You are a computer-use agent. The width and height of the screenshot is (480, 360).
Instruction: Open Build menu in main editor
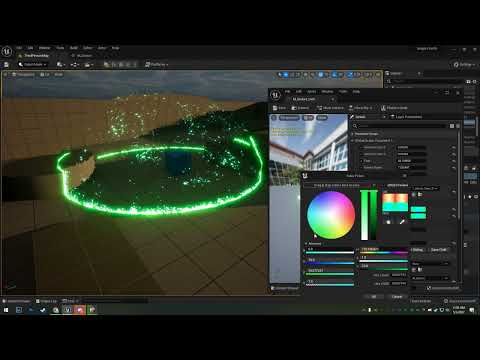[74, 48]
